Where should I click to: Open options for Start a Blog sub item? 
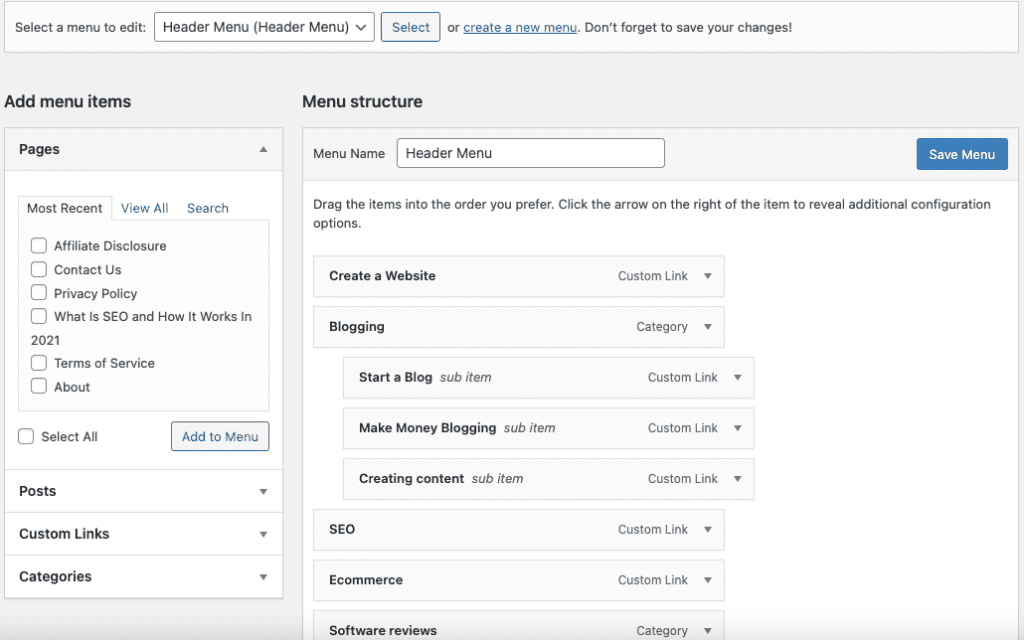(738, 377)
